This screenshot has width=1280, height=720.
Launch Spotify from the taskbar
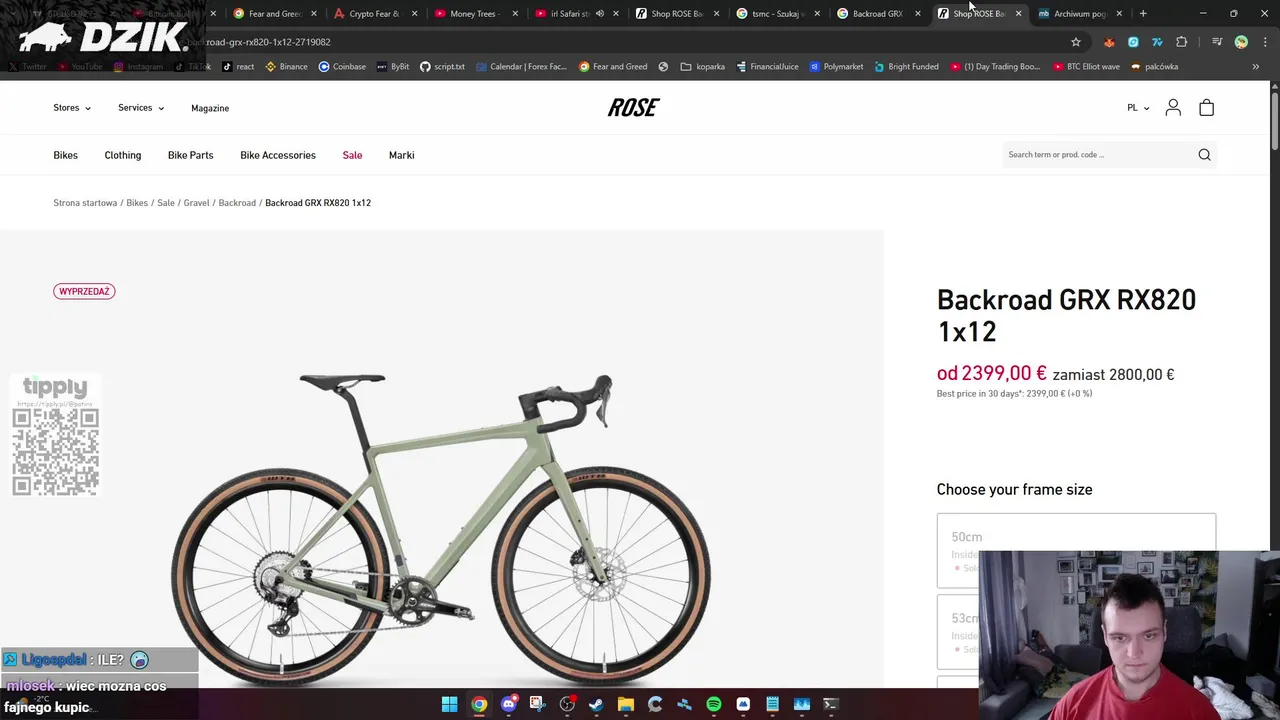[x=714, y=704]
